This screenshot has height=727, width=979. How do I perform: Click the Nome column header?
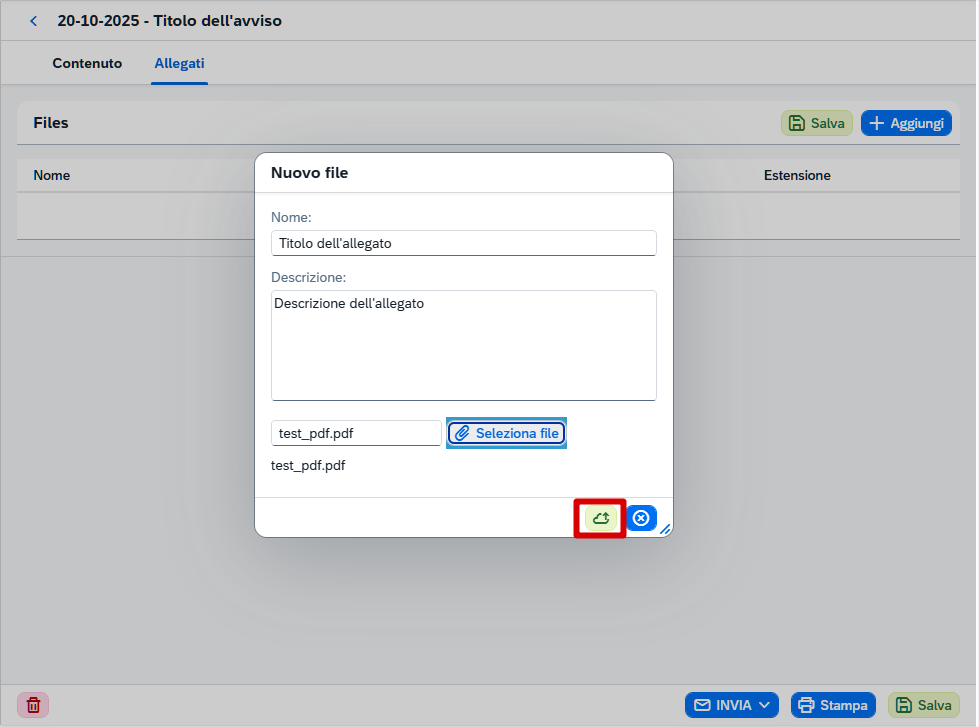[52, 175]
